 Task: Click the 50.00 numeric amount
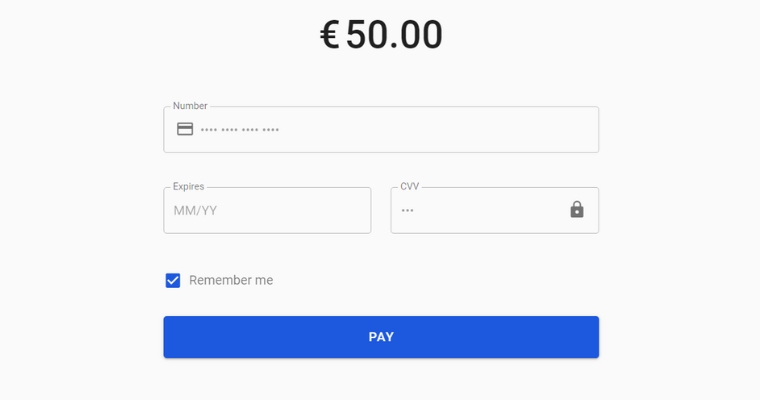tap(395, 35)
